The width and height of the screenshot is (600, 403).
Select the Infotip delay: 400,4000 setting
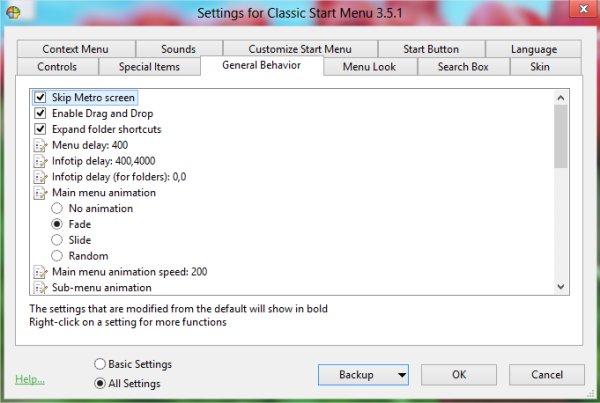104,161
